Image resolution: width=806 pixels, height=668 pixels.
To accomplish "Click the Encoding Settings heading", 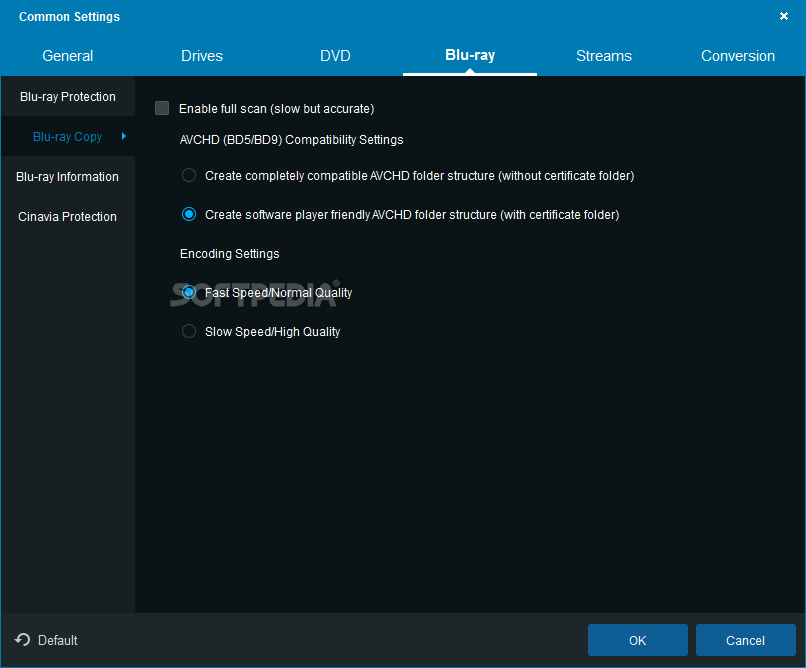I will tap(229, 254).
